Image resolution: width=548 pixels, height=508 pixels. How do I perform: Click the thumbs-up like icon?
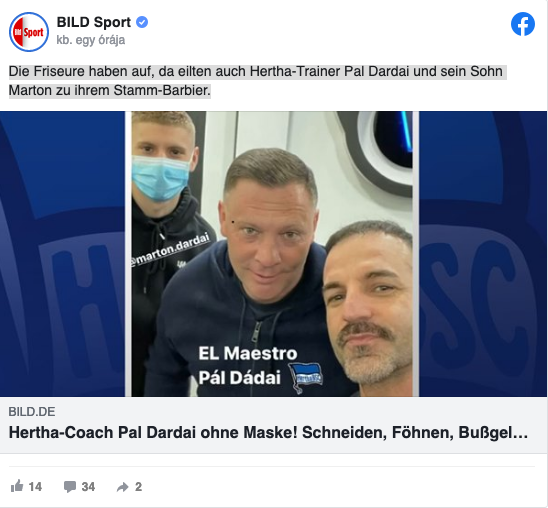coord(17,486)
